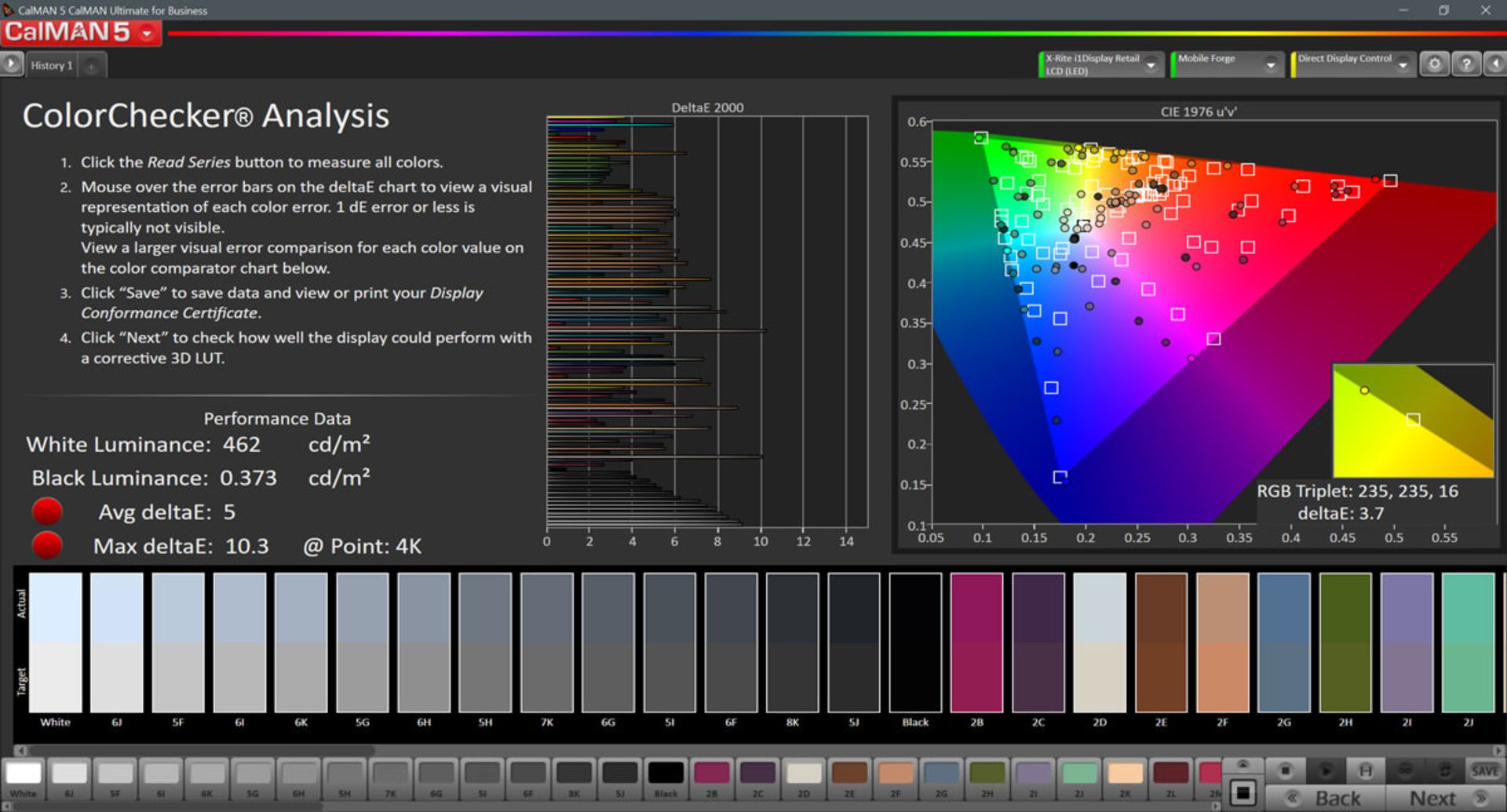Click the continuous read infinity icon
Image resolution: width=1507 pixels, height=812 pixels.
[x=1405, y=770]
